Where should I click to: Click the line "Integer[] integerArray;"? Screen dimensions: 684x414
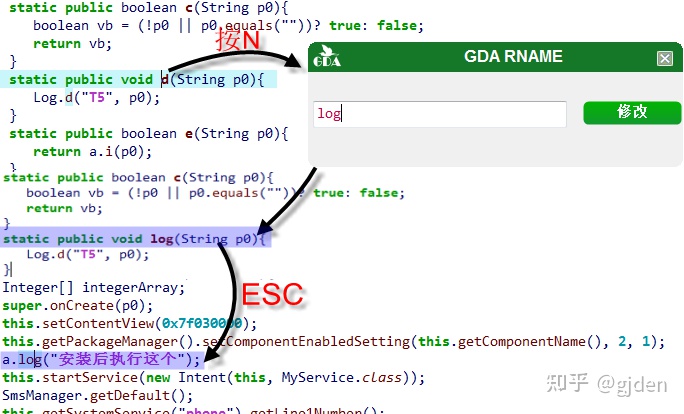pos(94,288)
